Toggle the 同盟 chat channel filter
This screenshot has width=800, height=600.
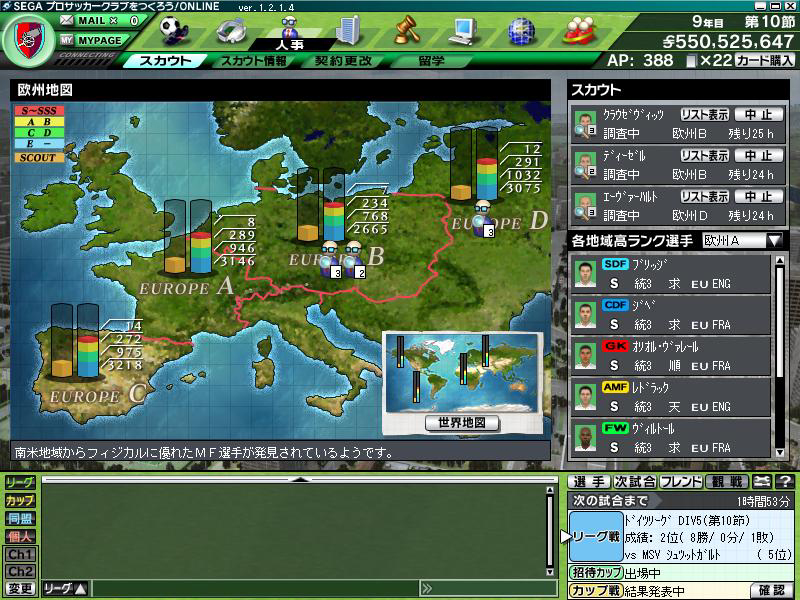point(20,518)
